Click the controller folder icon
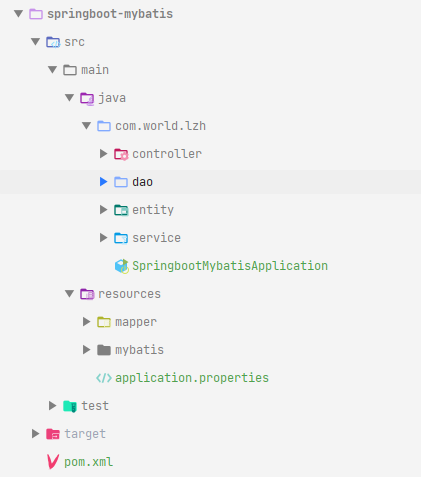This screenshot has height=477, width=421. 121,154
